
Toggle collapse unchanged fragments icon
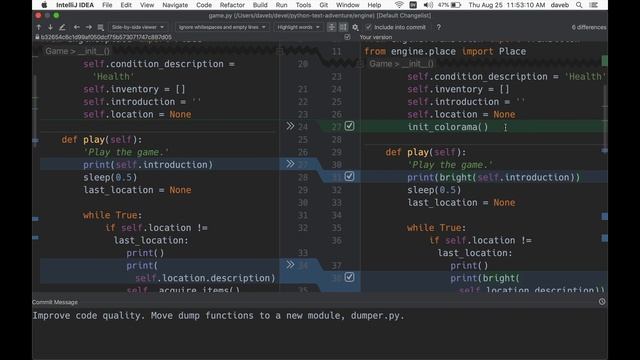pyautogui.click(x=331, y=27)
